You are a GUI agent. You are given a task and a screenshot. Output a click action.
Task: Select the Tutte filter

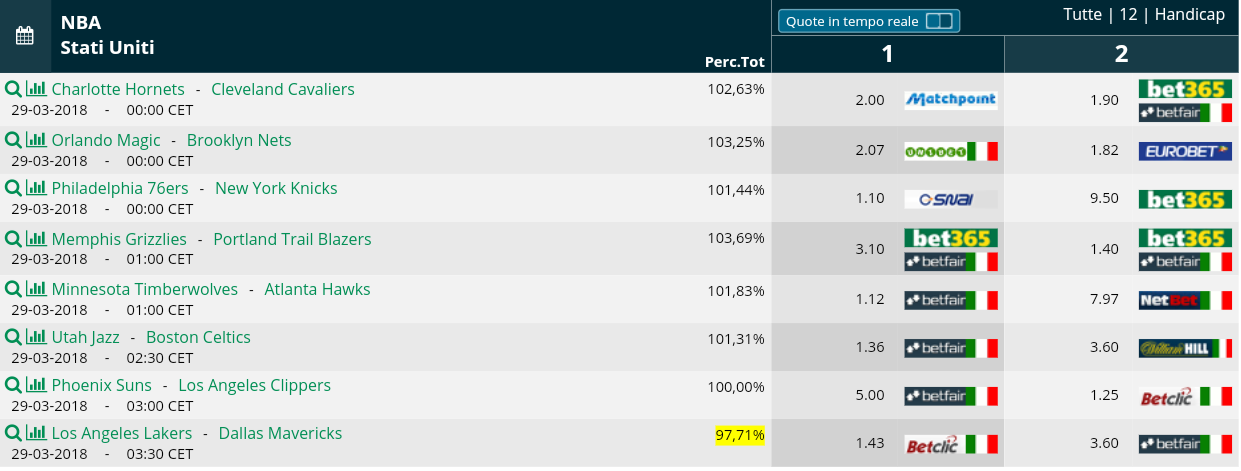pyautogui.click(x=1082, y=15)
